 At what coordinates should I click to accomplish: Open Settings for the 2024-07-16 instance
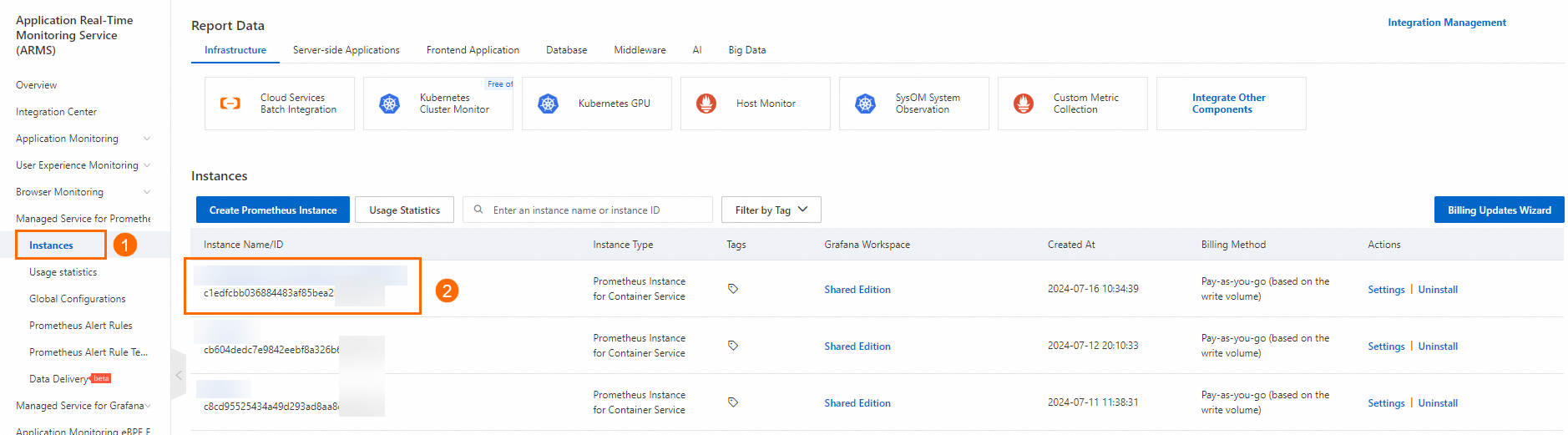[1386, 290]
